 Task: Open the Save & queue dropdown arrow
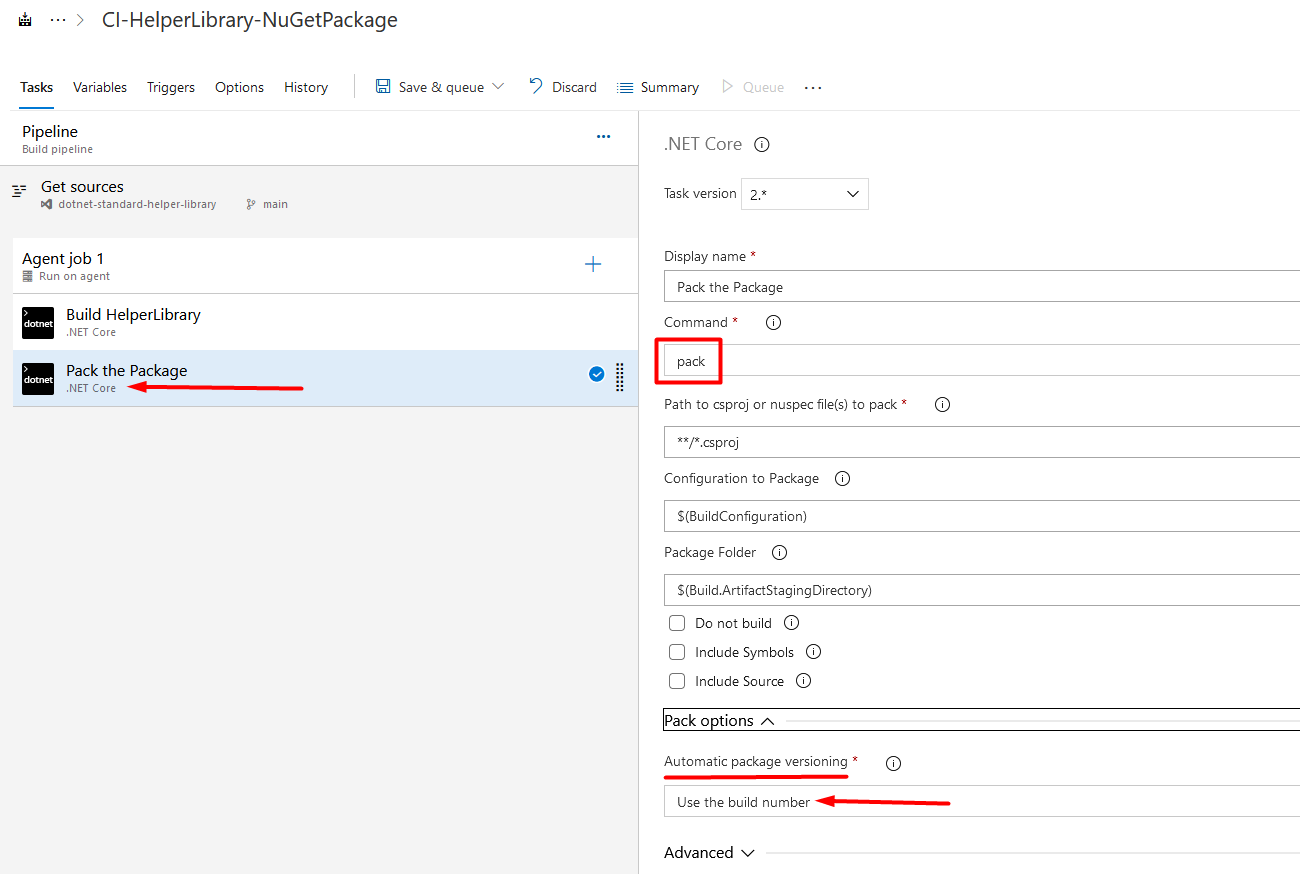(x=498, y=87)
